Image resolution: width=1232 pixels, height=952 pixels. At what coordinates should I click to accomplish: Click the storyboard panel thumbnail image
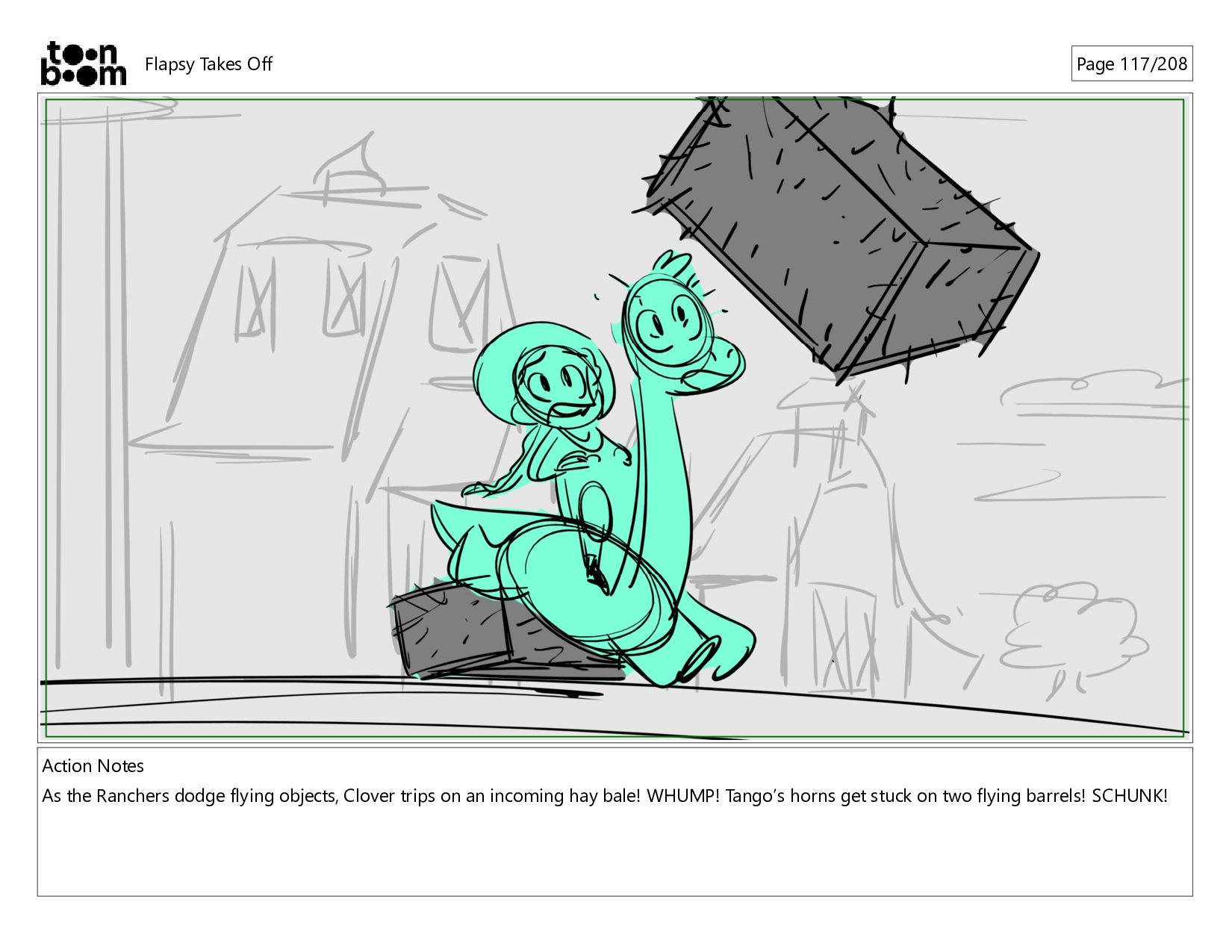(x=615, y=418)
